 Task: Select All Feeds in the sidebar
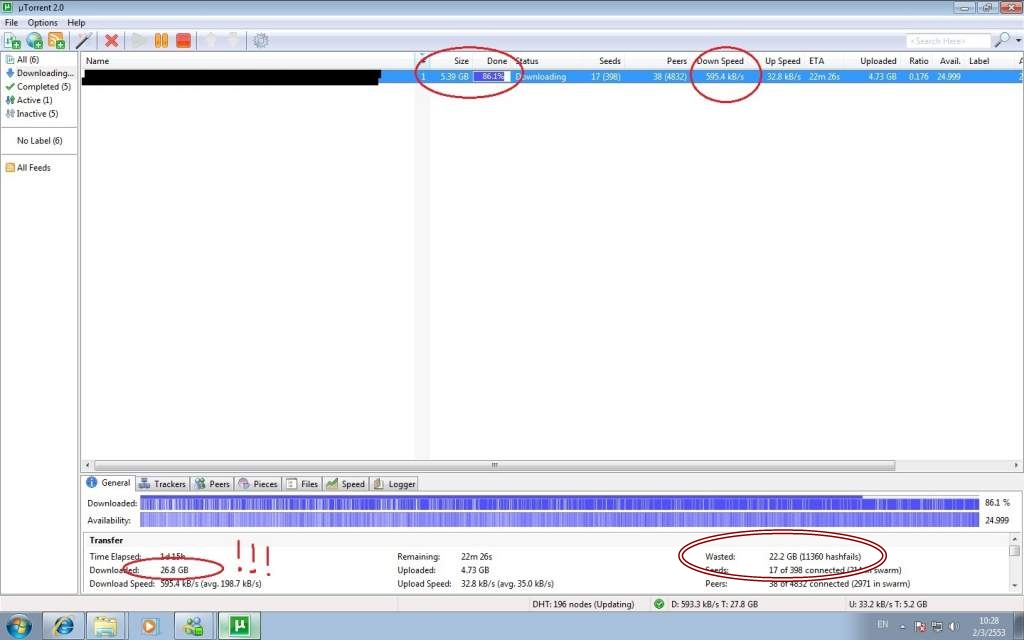pyautogui.click(x=28, y=168)
